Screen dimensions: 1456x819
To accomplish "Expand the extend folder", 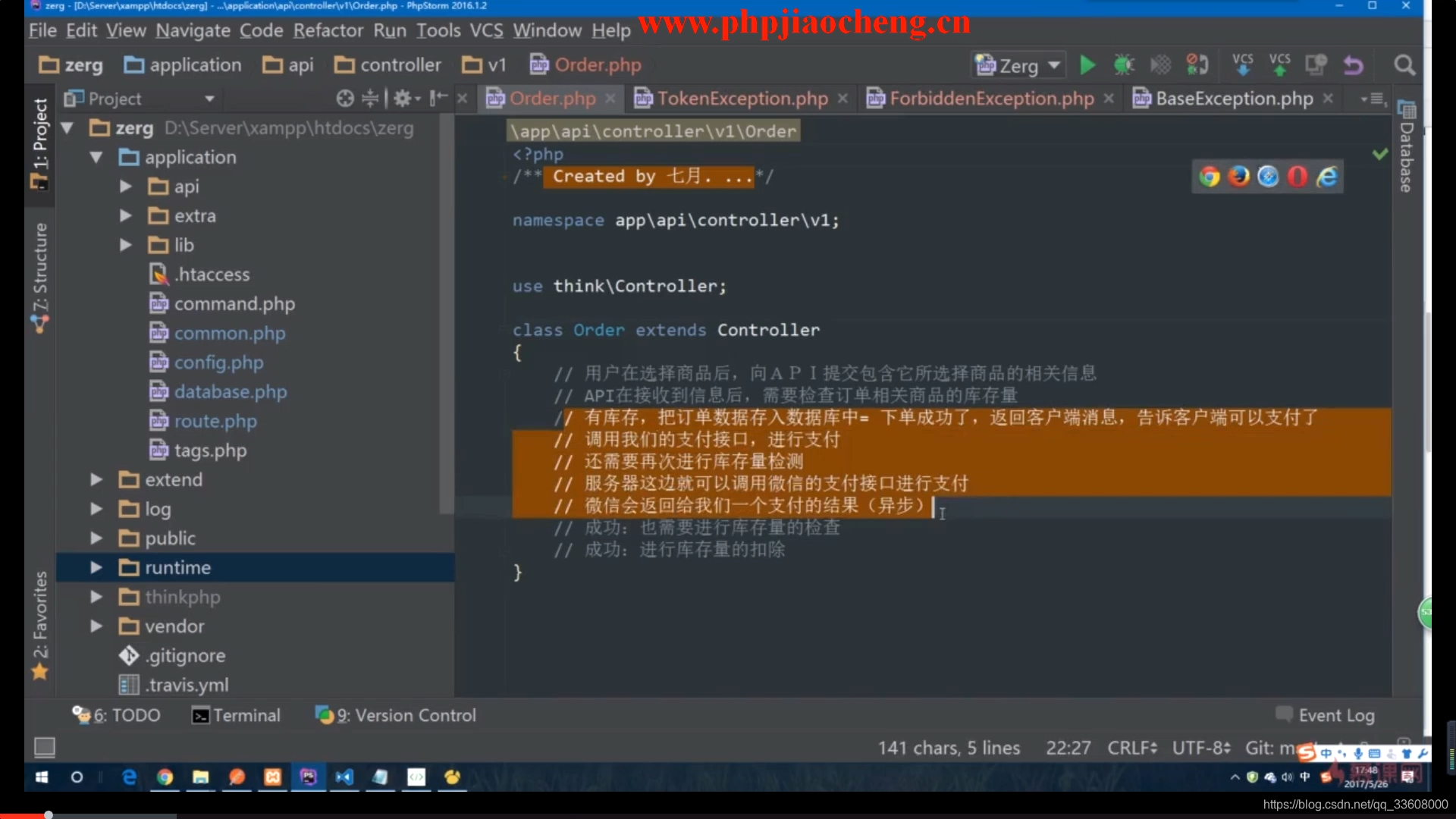I will (x=96, y=480).
